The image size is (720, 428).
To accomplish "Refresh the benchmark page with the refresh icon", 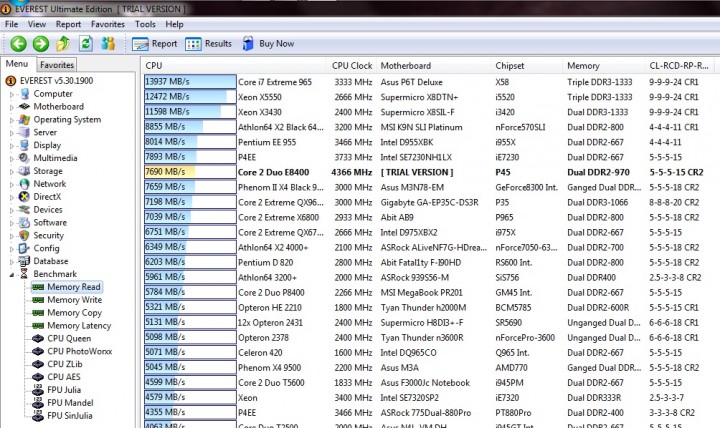I will point(85,44).
